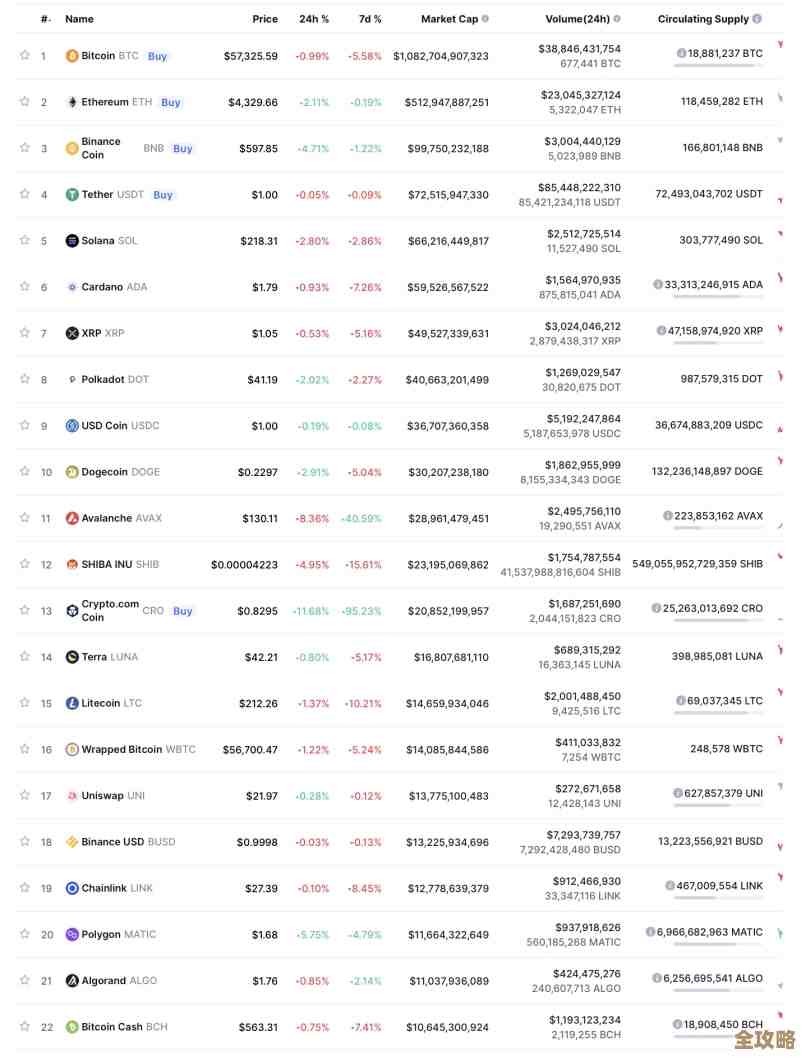
Task: Click the Buy button beside Crypto.com Coin
Action: pos(182,611)
